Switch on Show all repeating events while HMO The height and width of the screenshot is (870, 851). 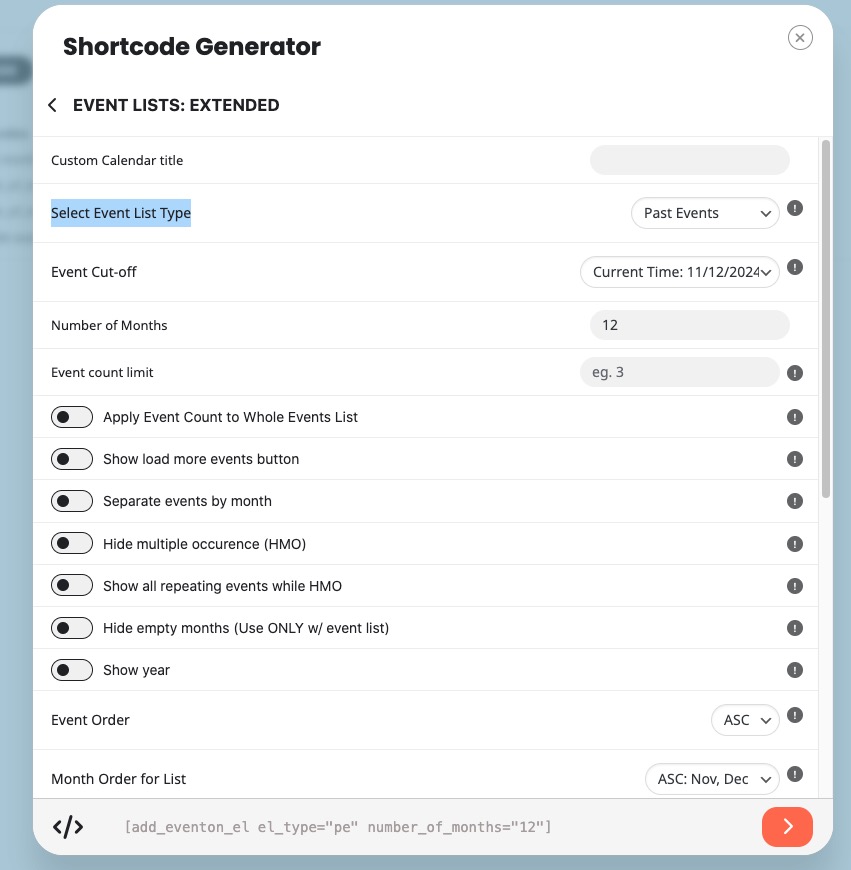(72, 585)
